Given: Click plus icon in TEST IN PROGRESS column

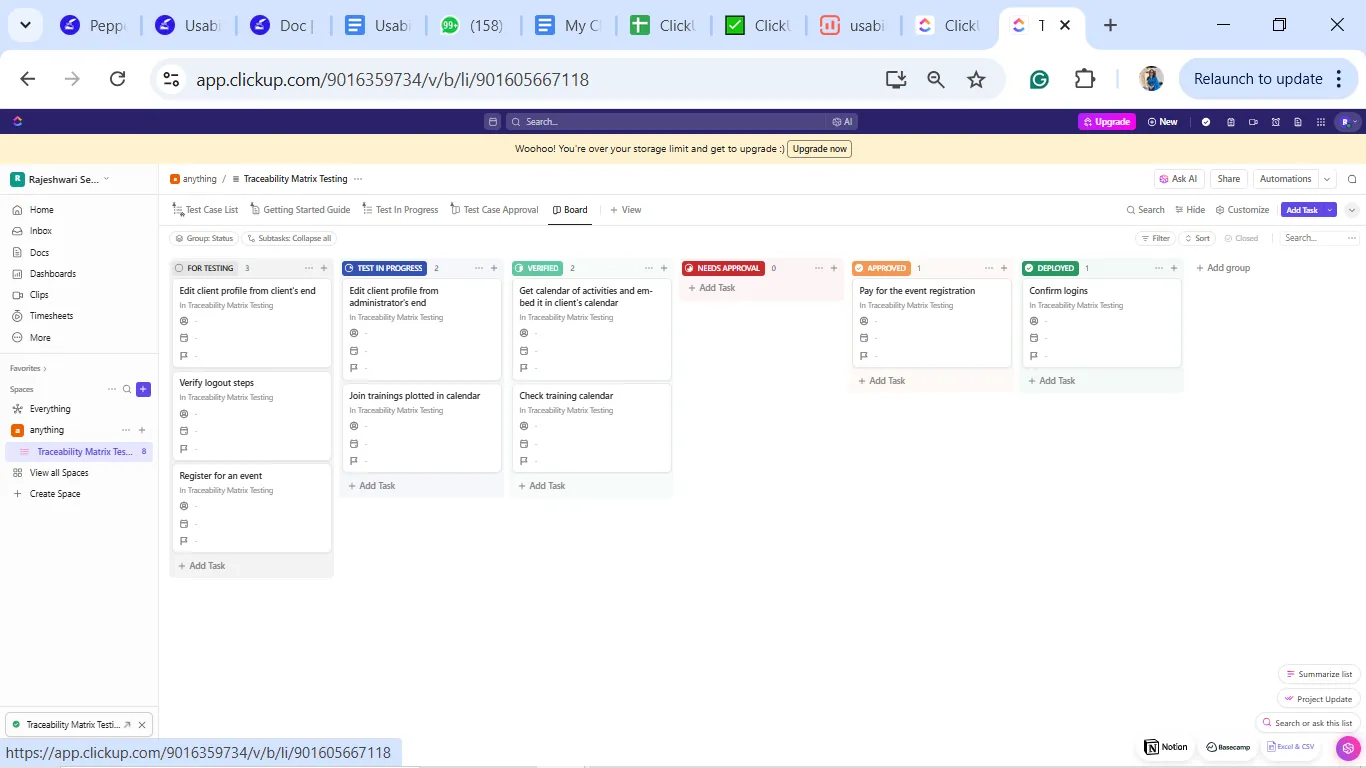Looking at the screenshot, I should click(x=494, y=268).
